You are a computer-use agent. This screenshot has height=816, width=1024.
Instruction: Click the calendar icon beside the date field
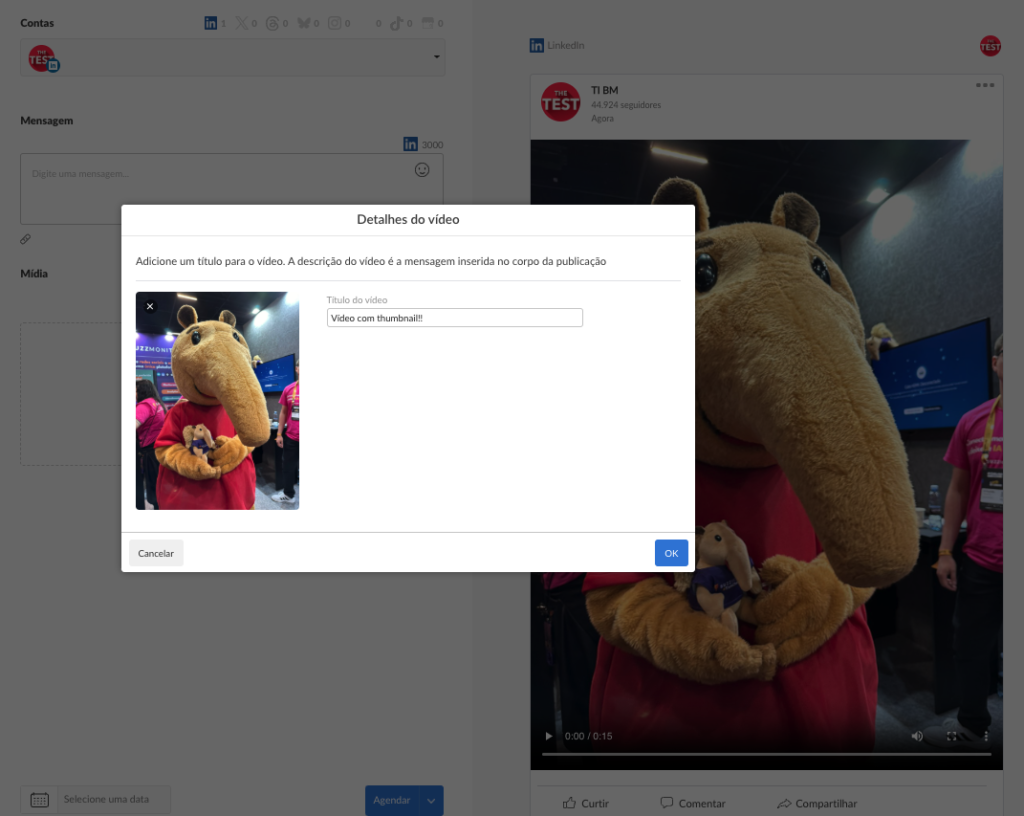(40, 799)
